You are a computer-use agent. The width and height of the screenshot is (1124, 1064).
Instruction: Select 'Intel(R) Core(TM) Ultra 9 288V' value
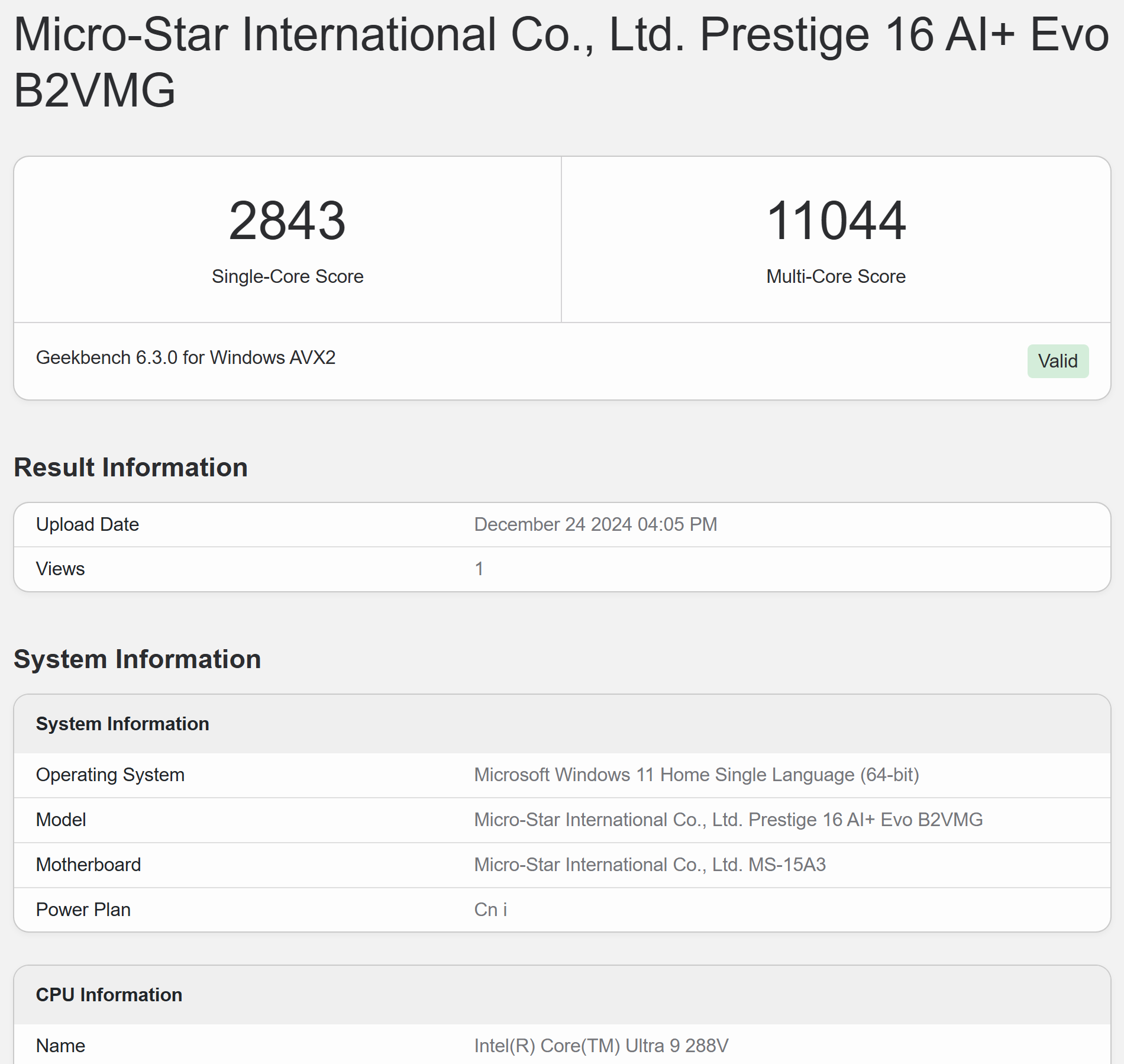[601, 1046]
